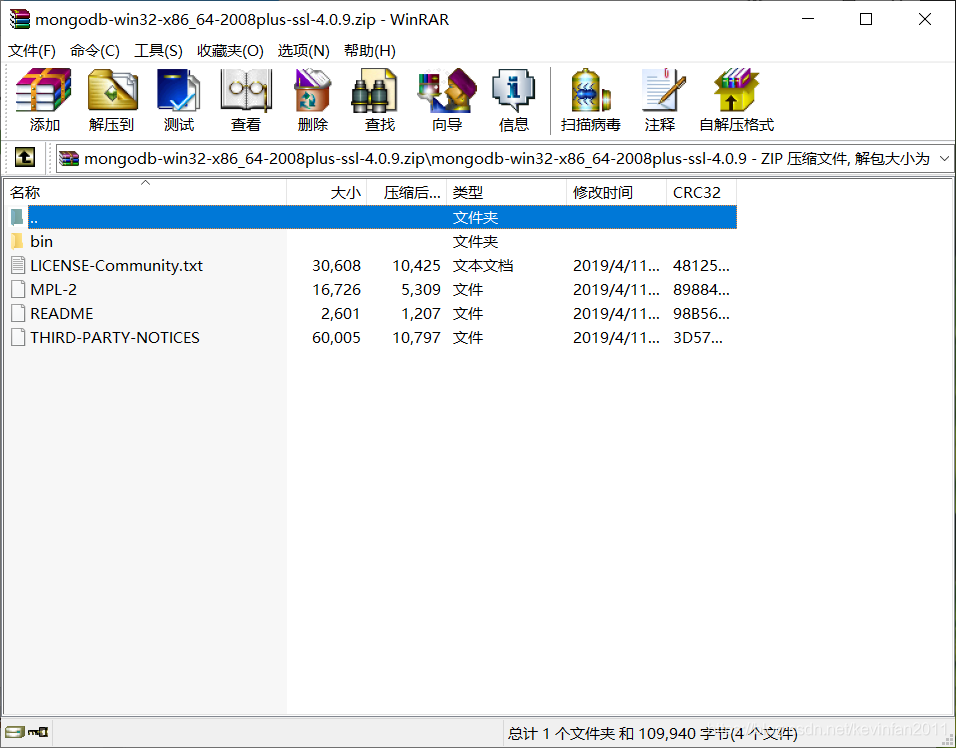The height and width of the screenshot is (748, 956).
Task: Click the size value 16,726
Action: 337,290
